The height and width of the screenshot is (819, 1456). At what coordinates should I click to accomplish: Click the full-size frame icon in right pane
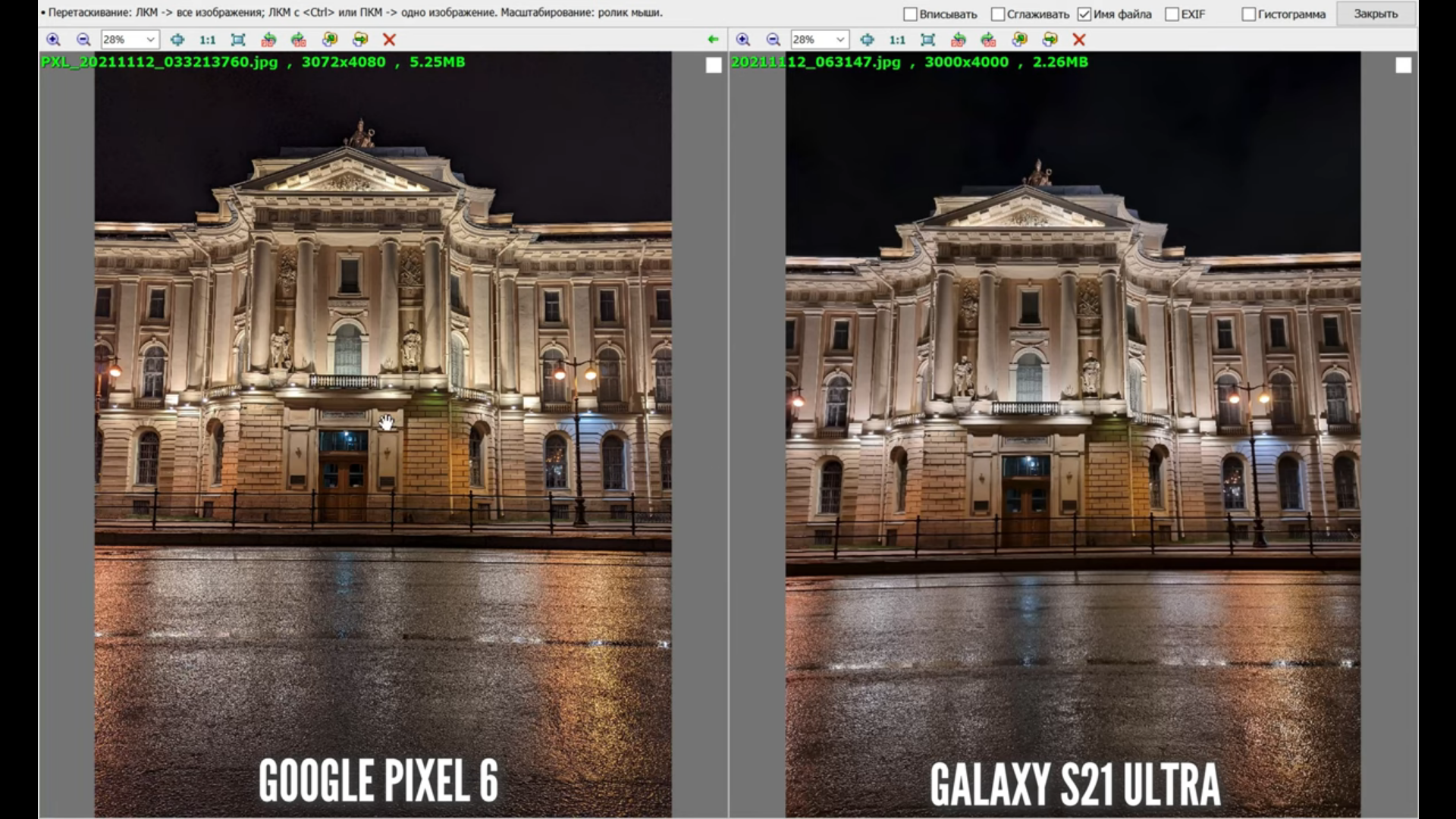(928, 39)
